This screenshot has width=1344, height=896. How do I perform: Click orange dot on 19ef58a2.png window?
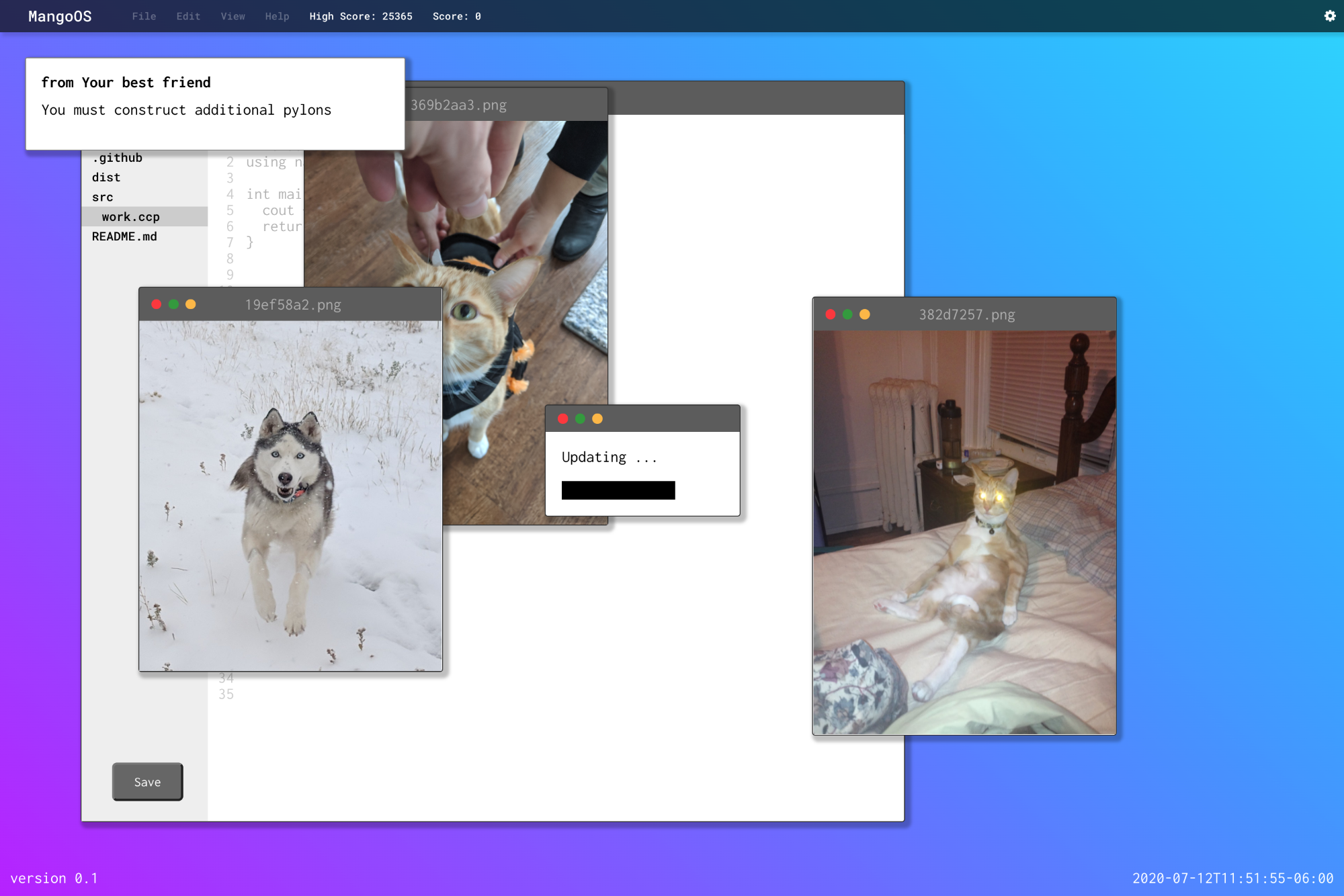191,304
